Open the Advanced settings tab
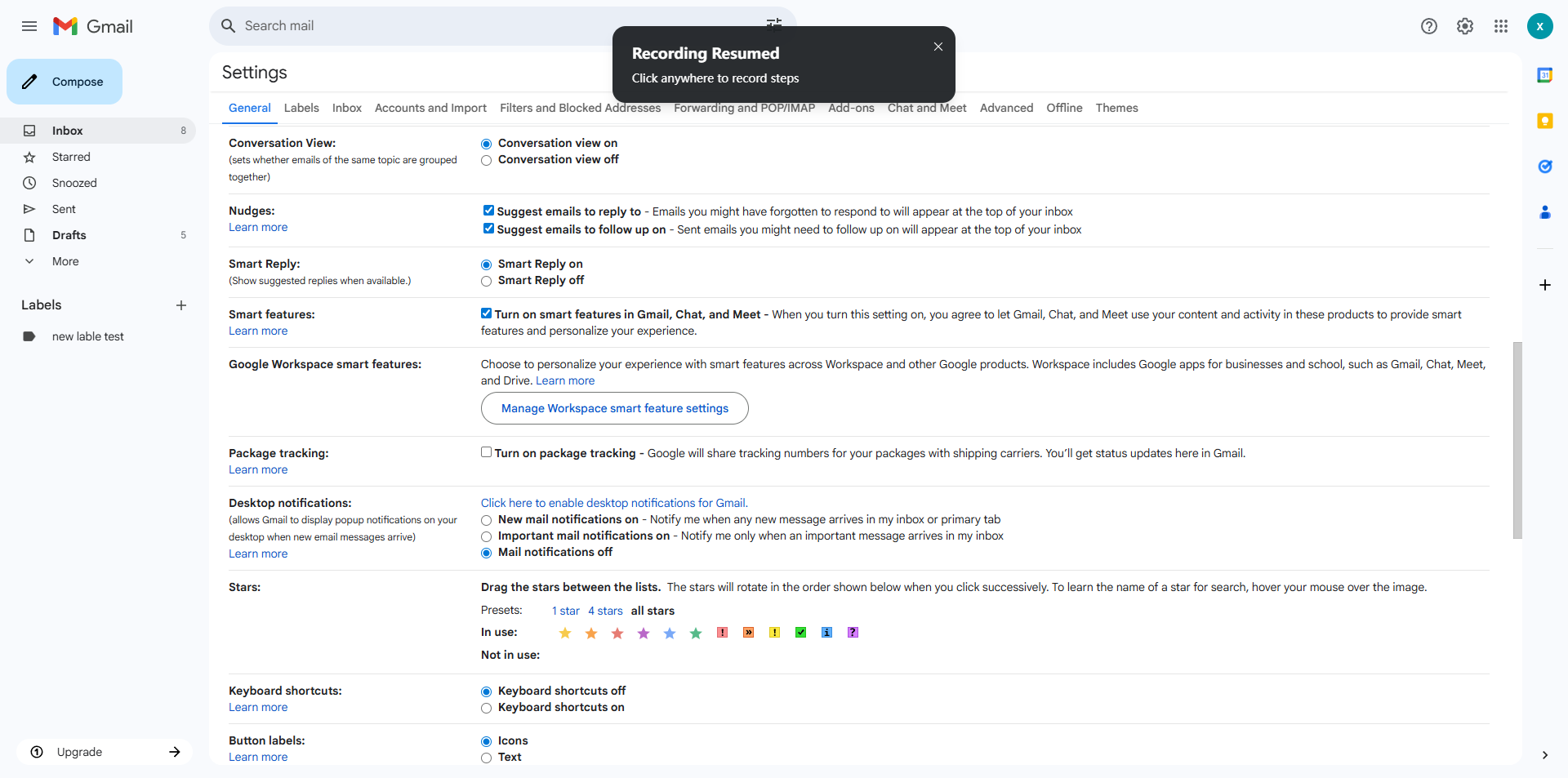This screenshot has width=1568, height=778. (x=1006, y=108)
